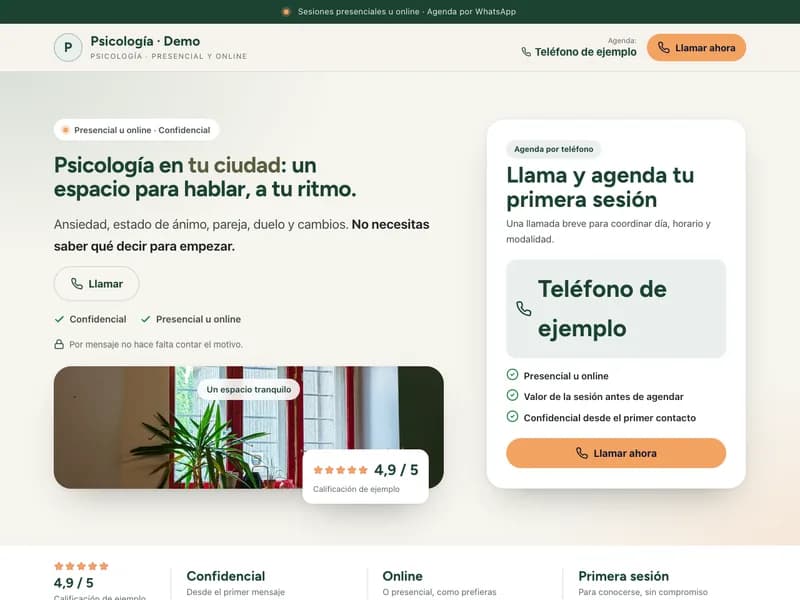Image resolution: width=800 pixels, height=600 pixels.
Task: Click the phone icon beside header Teléfono de ejemplo
Action: pyautogui.click(x=526, y=52)
